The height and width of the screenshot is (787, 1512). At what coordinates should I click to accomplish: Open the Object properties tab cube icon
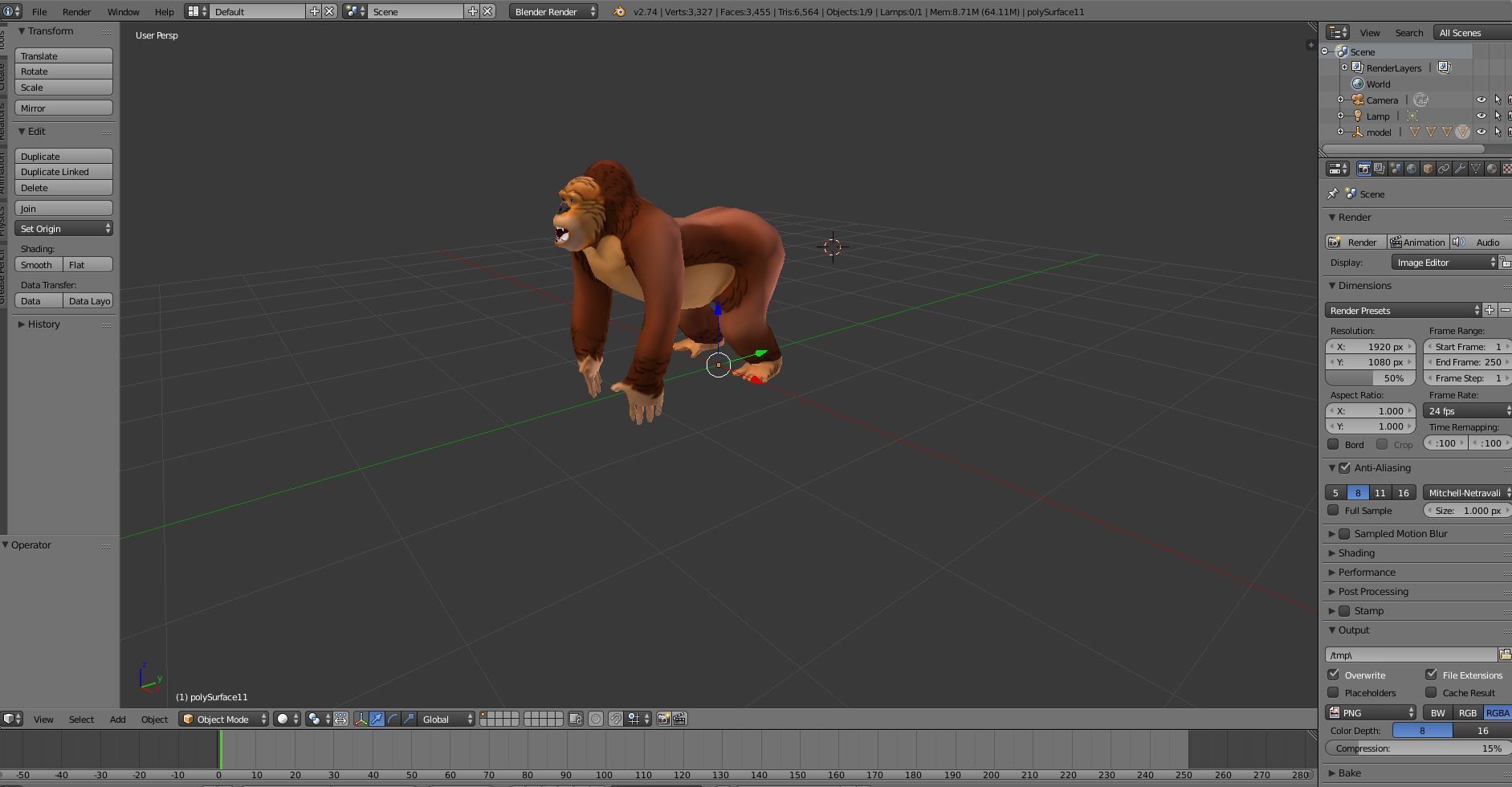(1428, 169)
